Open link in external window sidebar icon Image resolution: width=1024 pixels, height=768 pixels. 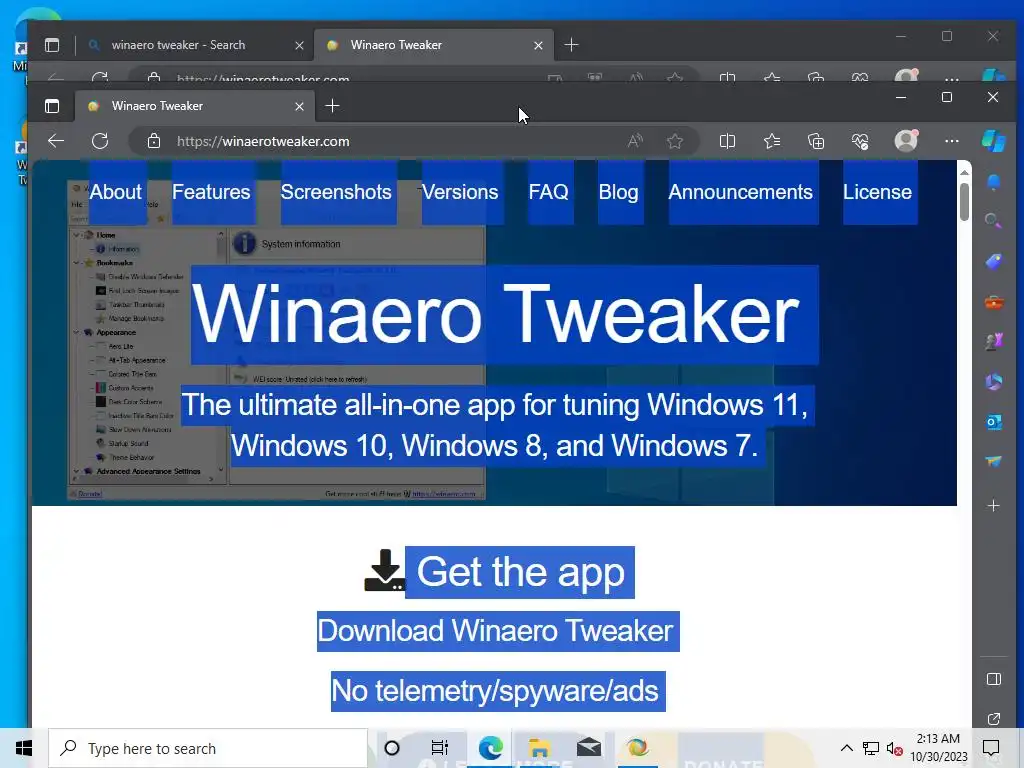(x=993, y=719)
